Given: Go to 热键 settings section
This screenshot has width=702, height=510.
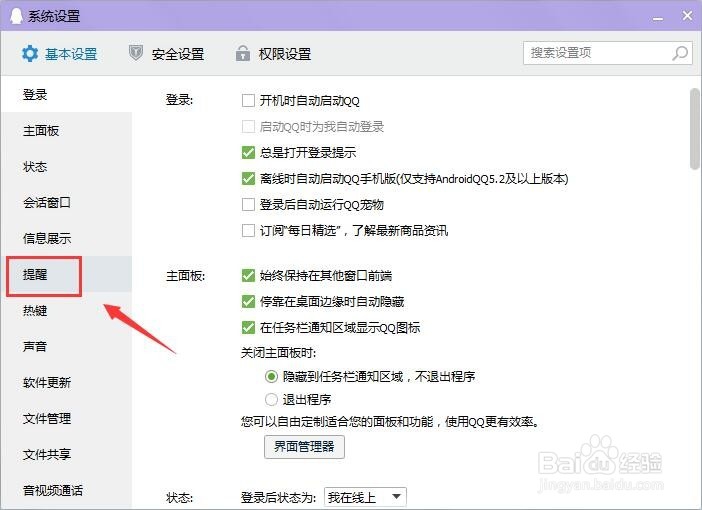Looking at the screenshot, I should point(67,310).
